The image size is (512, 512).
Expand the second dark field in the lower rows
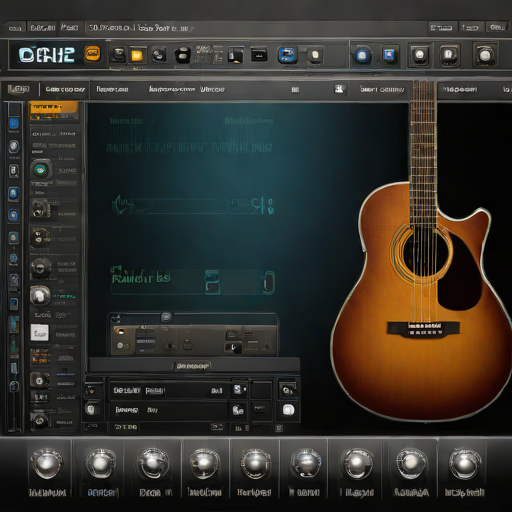coord(168,410)
